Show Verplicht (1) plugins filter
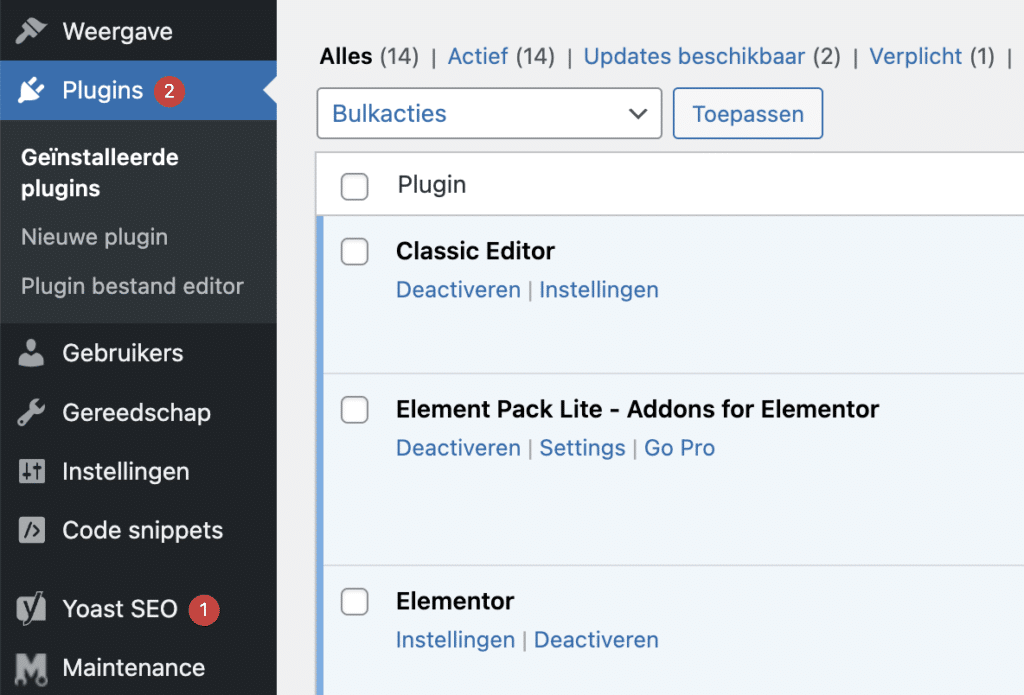Screen dimensions: 1024x695 [x=932, y=56]
